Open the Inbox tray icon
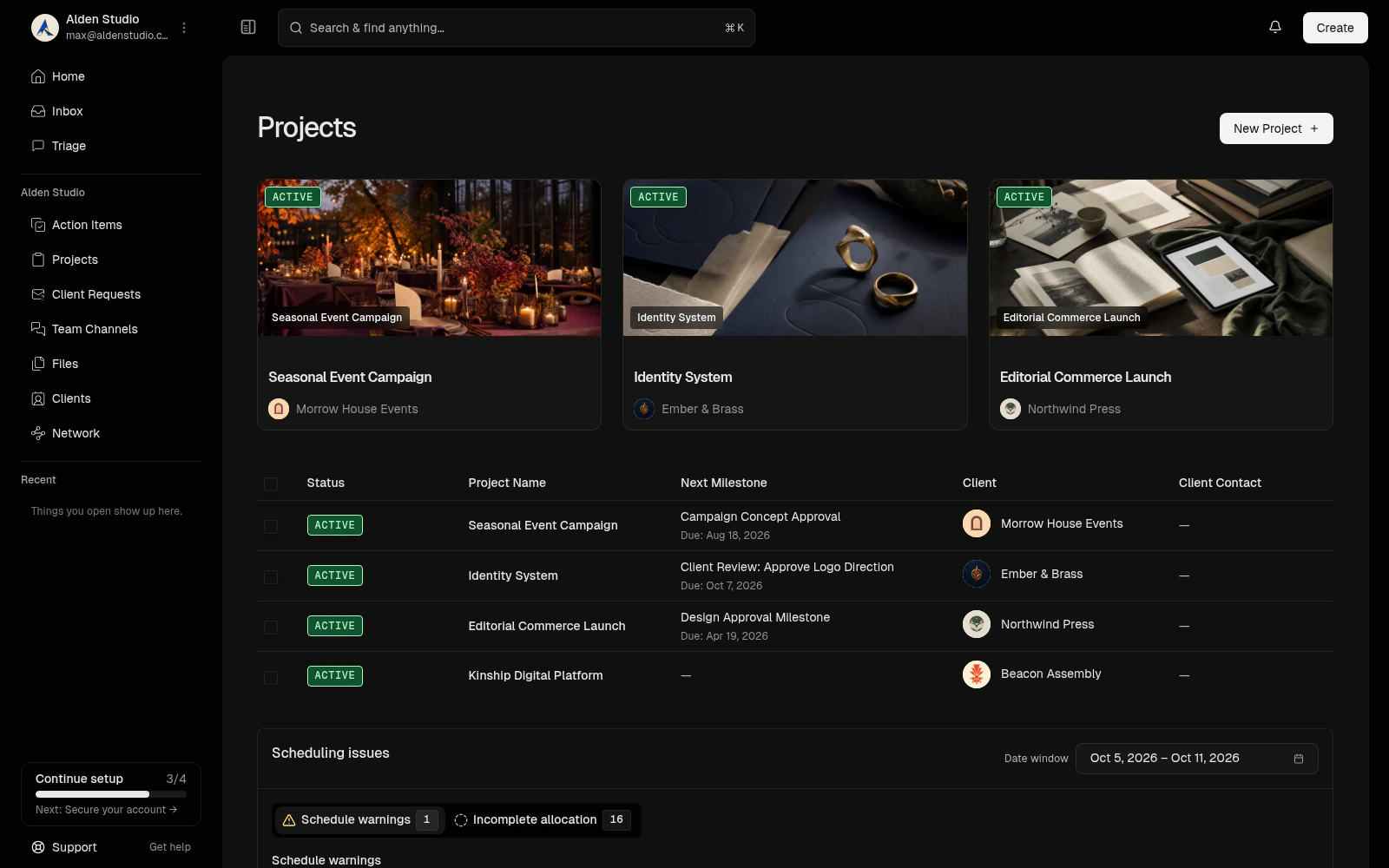1389x868 pixels. point(38,111)
